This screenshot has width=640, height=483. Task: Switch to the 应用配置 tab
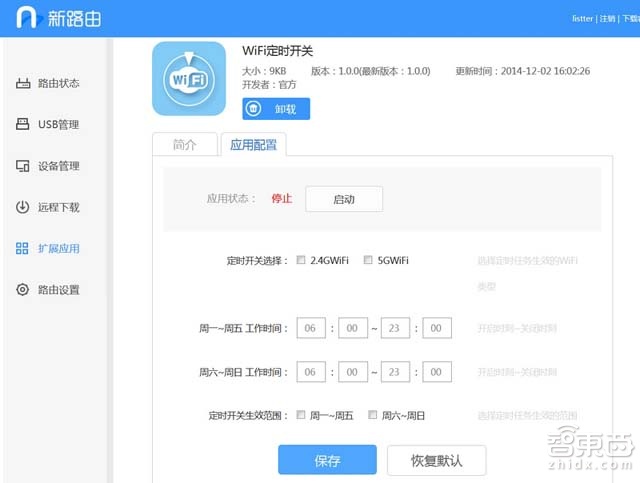253,144
